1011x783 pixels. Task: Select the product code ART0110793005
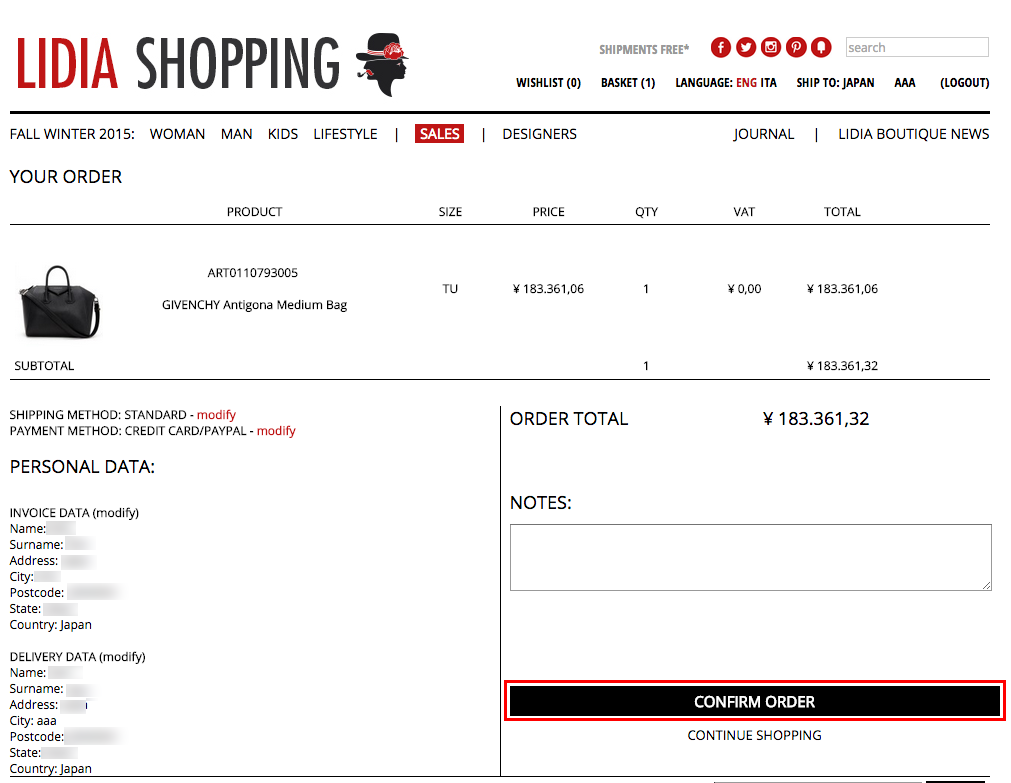[x=253, y=273]
